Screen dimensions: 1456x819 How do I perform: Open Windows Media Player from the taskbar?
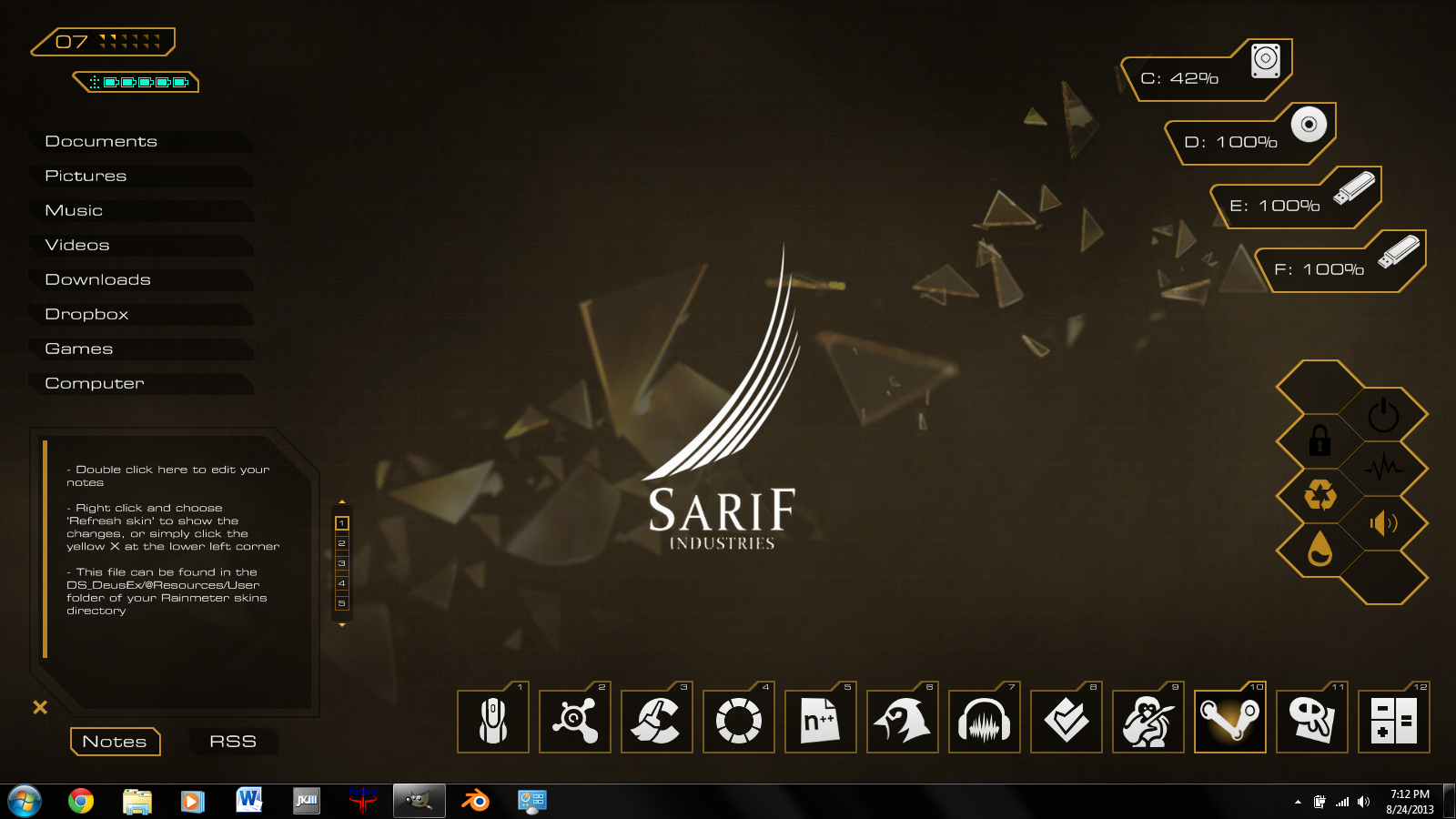coord(192,801)
